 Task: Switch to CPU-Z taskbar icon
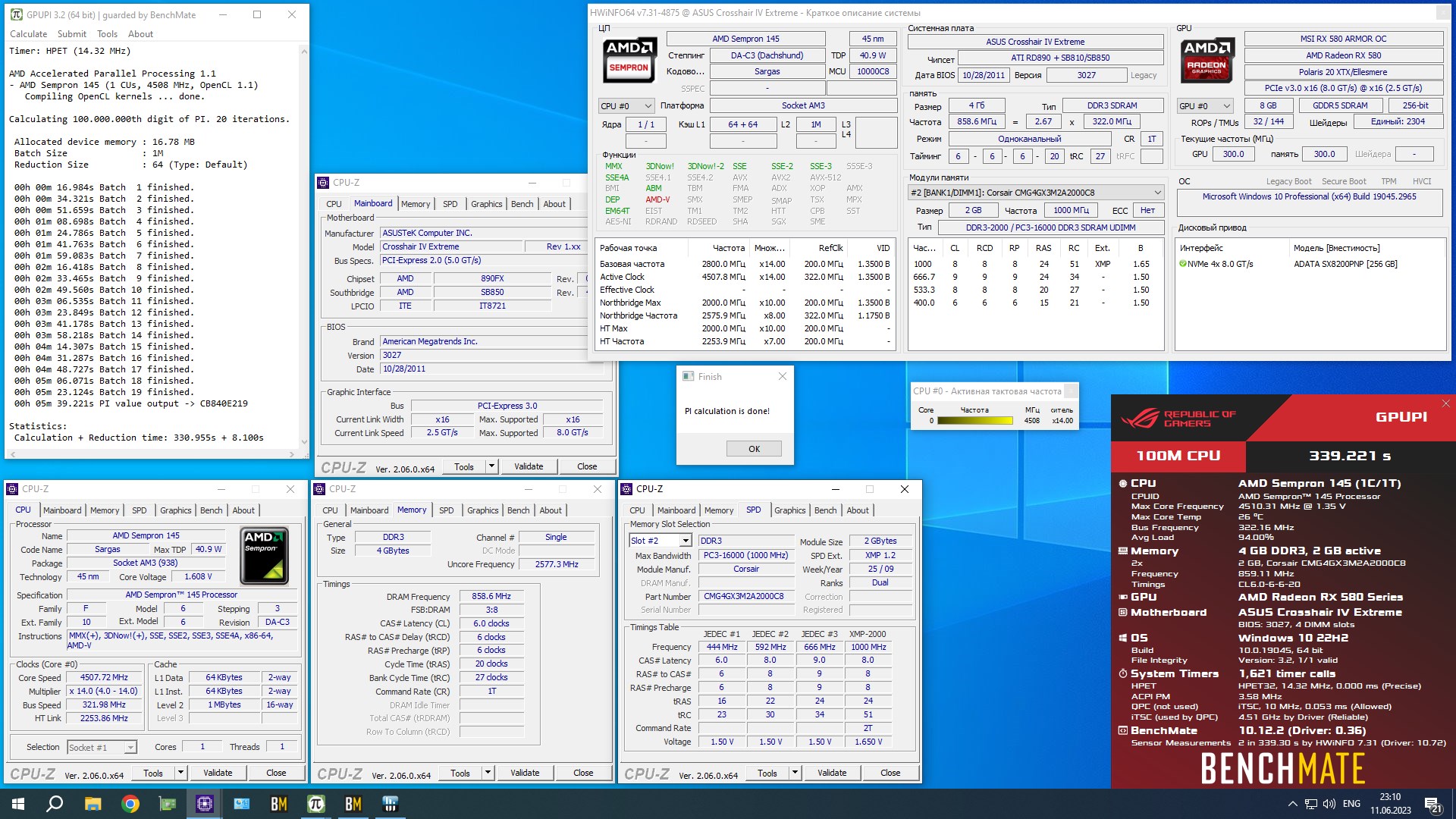205,804
